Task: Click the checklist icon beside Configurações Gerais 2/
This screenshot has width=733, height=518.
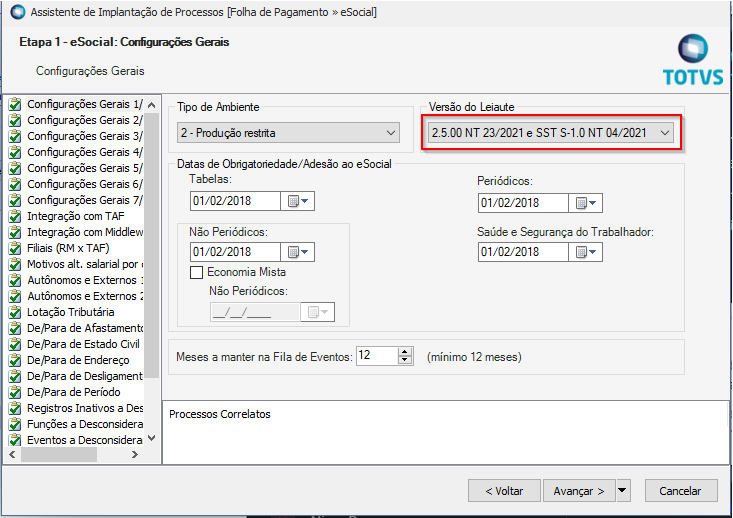Action: coord(15,120)
